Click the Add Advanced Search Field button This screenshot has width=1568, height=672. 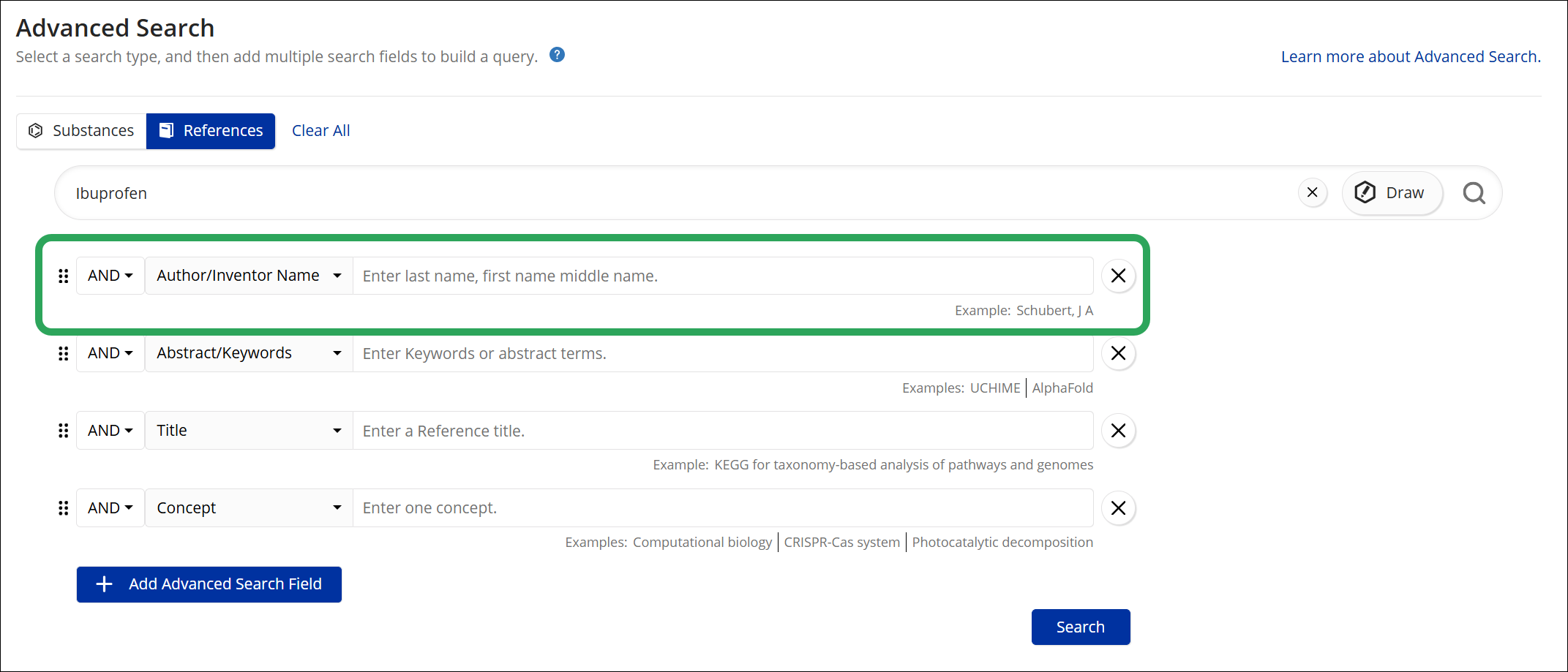coord(209,584)
